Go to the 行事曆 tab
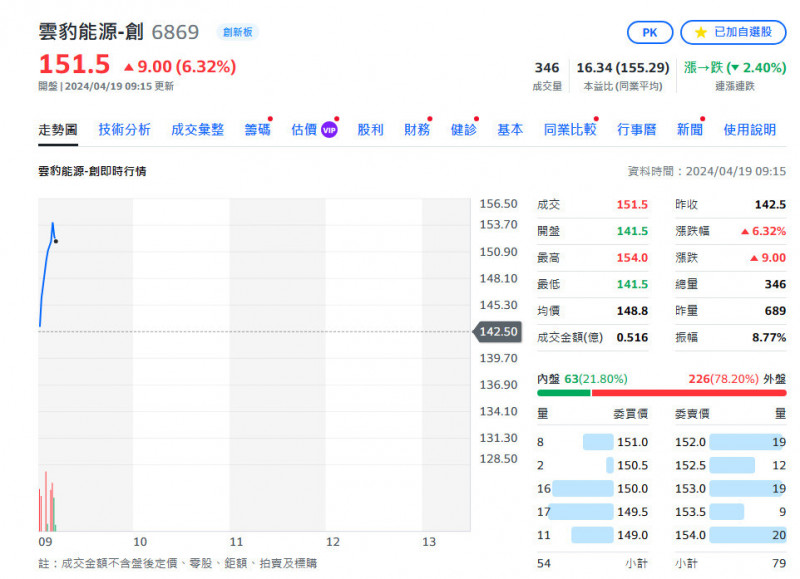The height and width of the screenshot is (579, 800). coord(637,130)
